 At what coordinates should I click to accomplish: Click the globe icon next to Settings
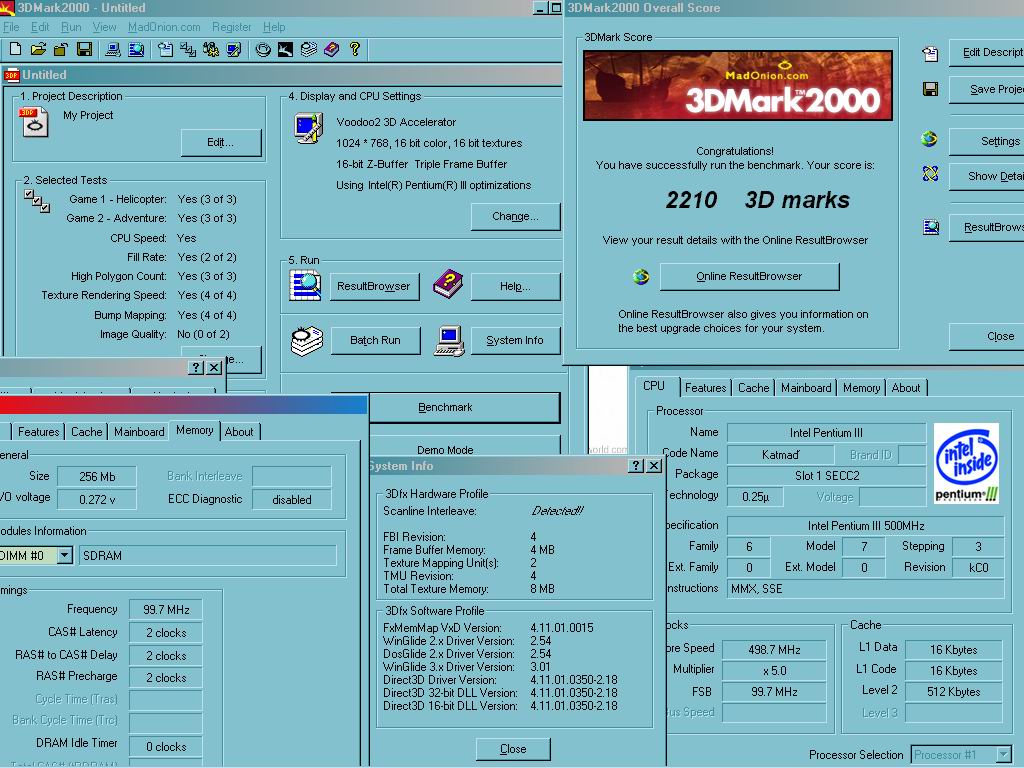tap(929, 139)
